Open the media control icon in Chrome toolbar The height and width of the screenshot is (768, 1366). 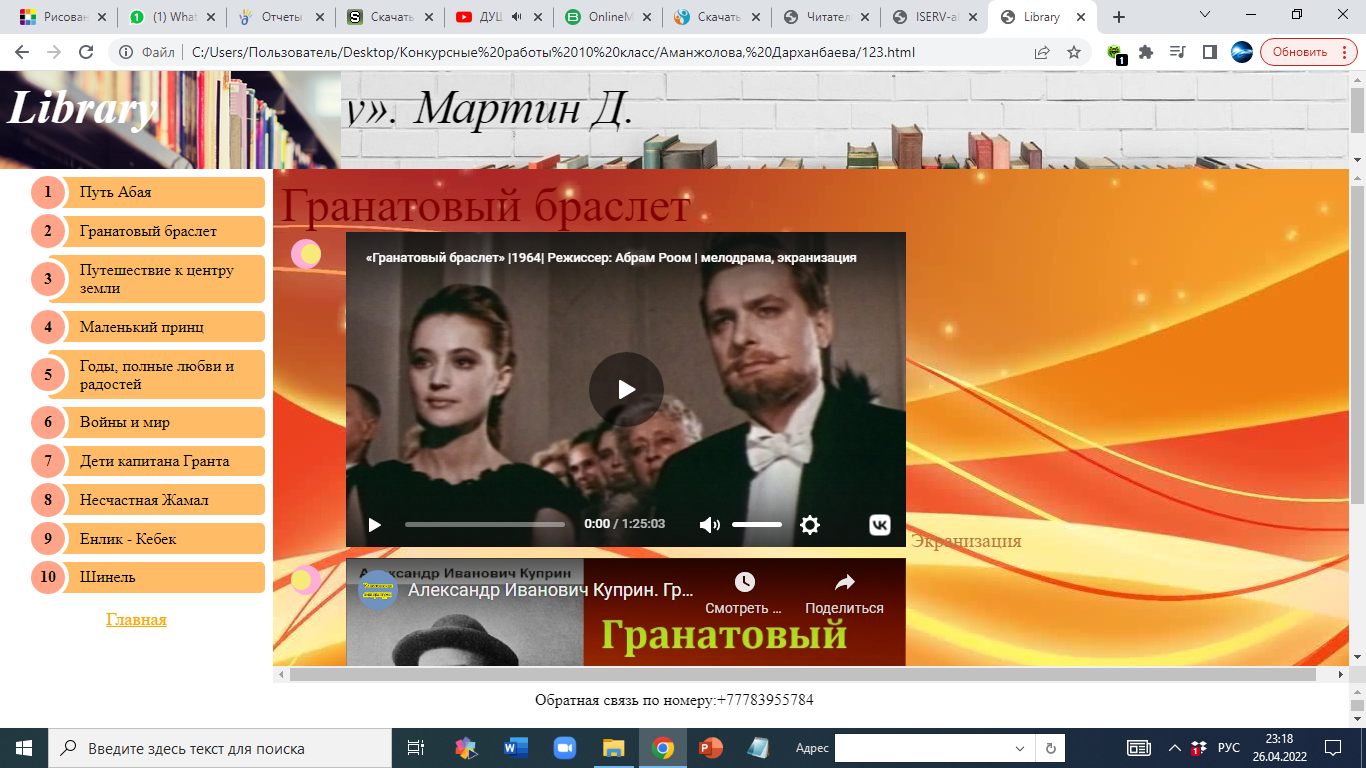coord(1178,52)
